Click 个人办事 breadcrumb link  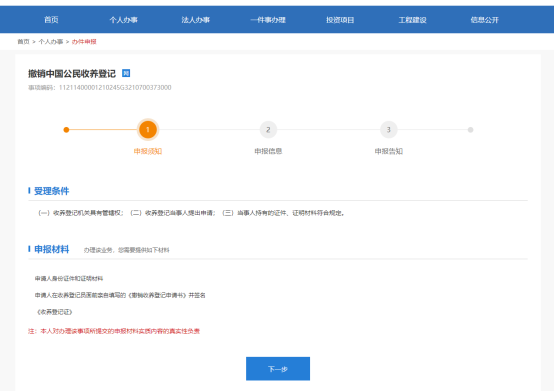51,42
